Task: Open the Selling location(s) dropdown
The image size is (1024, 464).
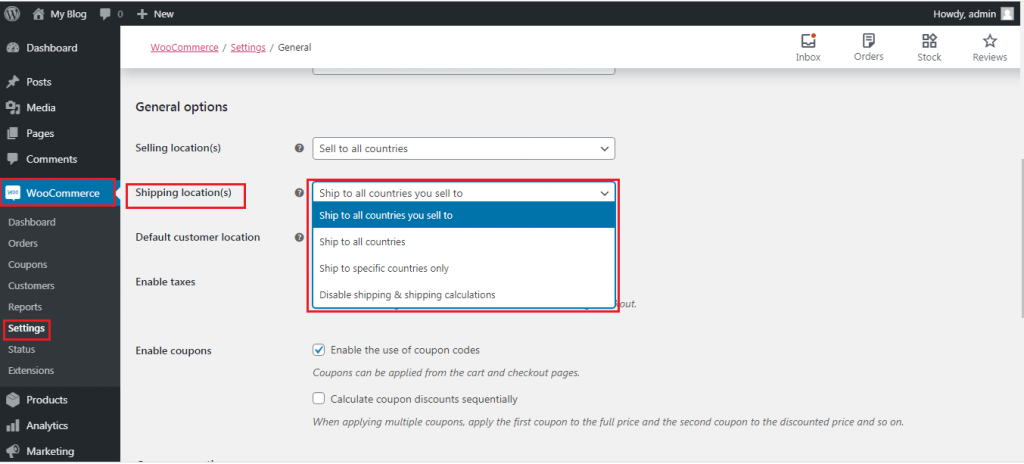Action: click(464, 148)
